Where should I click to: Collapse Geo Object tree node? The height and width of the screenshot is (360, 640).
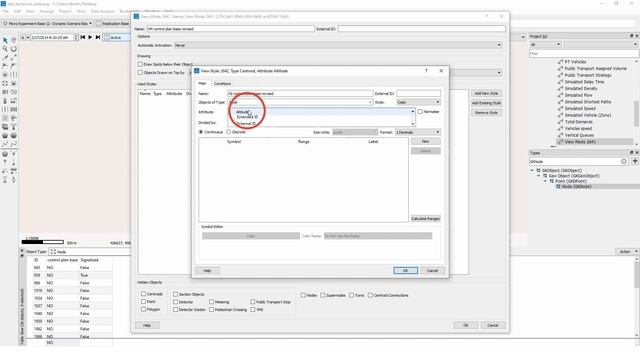pyautogui.click(x=538, y=176)
